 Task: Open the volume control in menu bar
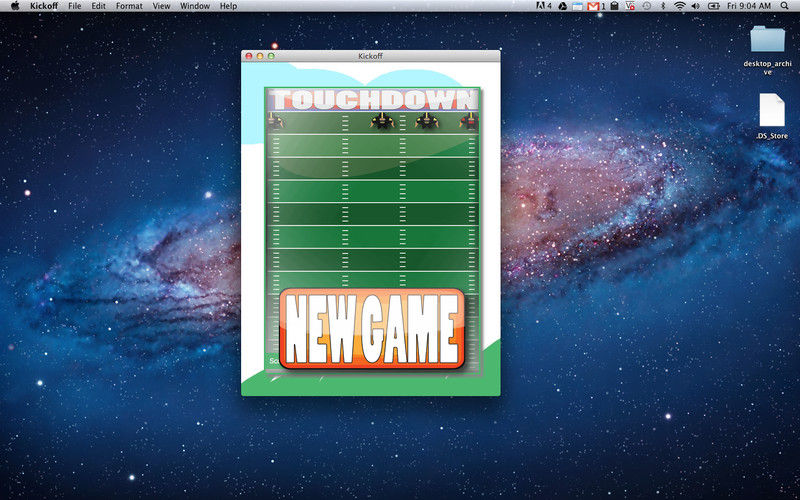click(x=695, y=6)
